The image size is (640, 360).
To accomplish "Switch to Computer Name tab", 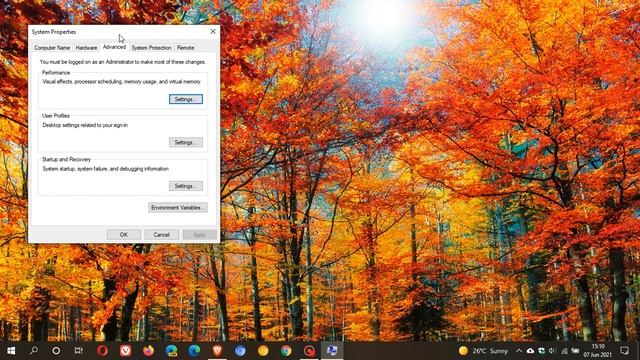I will click(x=52, y=48).
